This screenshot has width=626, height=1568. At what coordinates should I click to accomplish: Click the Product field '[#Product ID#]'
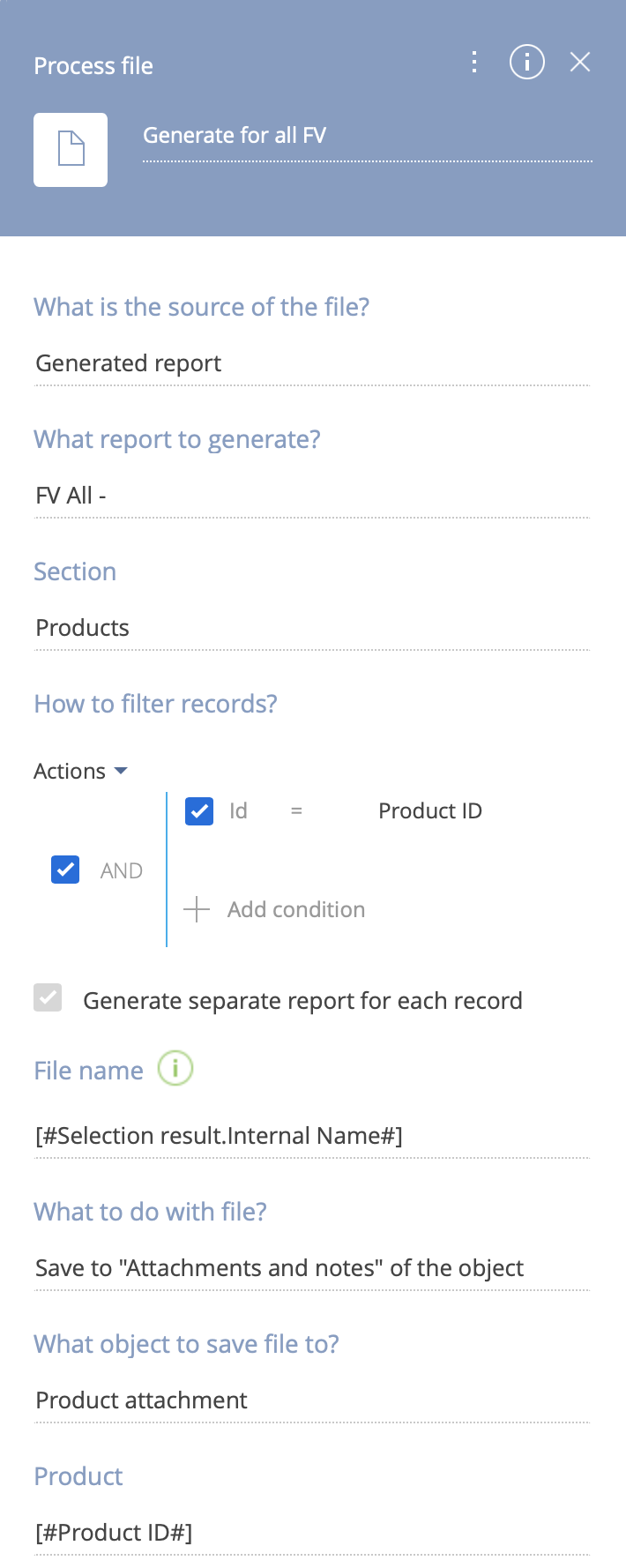(x=312, y=1533)
